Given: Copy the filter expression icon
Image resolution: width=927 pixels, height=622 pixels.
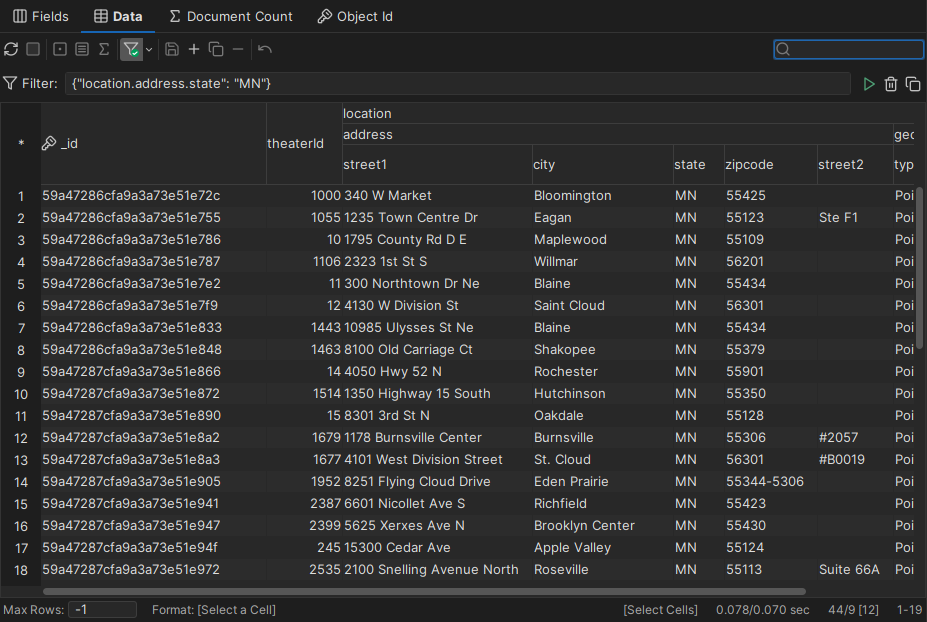Looking at the screenshot, I should click(x=913, y=84).
